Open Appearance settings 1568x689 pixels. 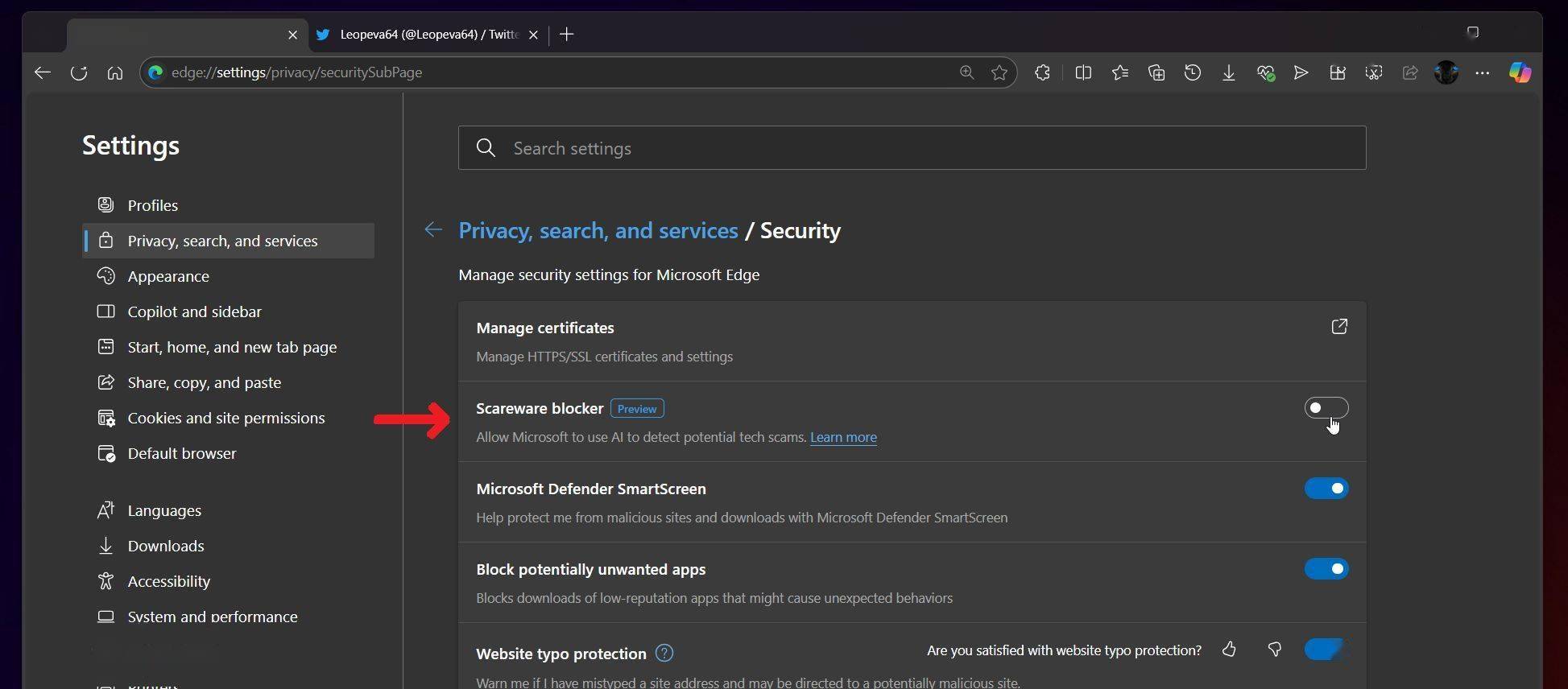[229, 276]
